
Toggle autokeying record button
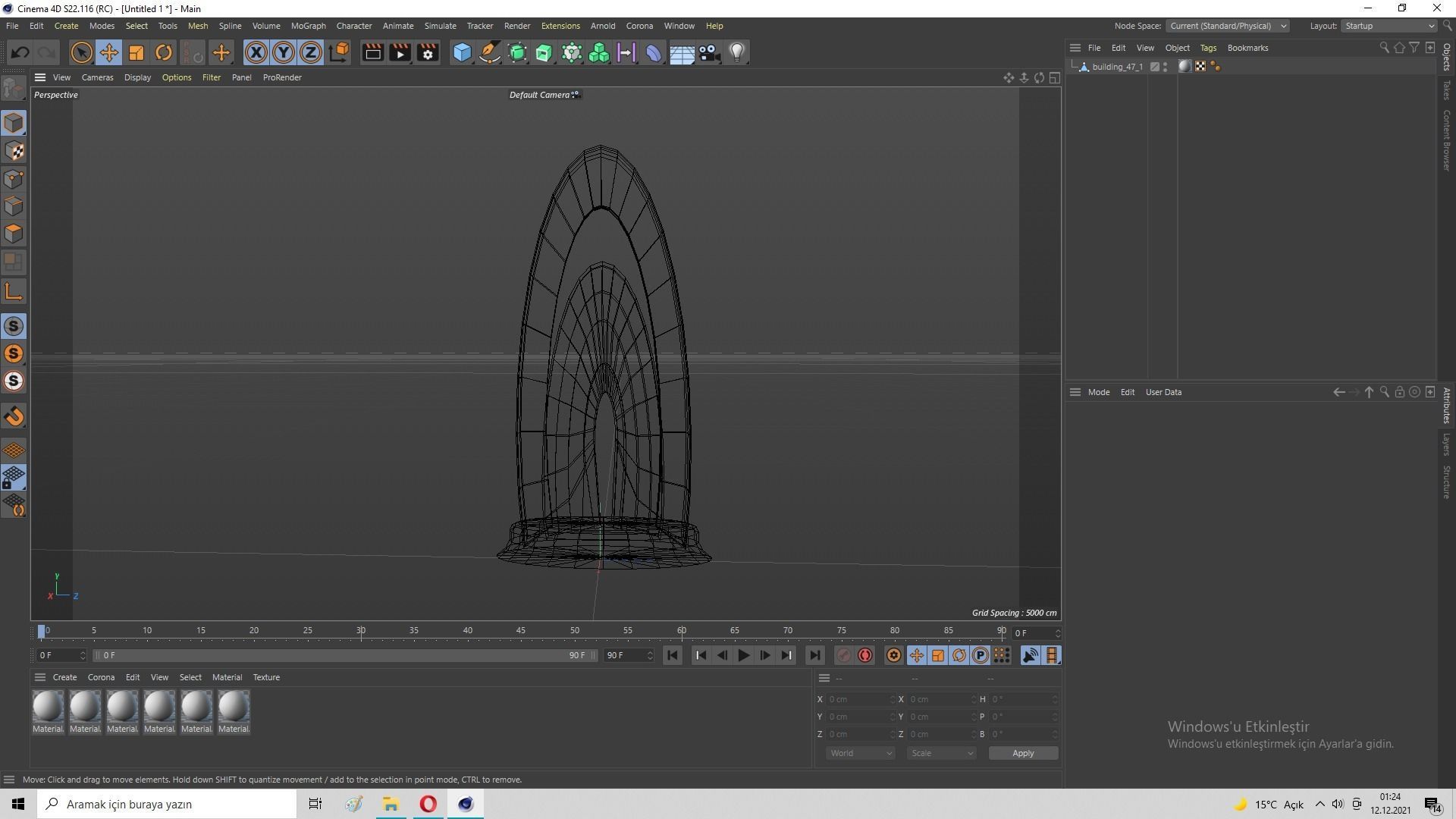(x=865, y=655)
